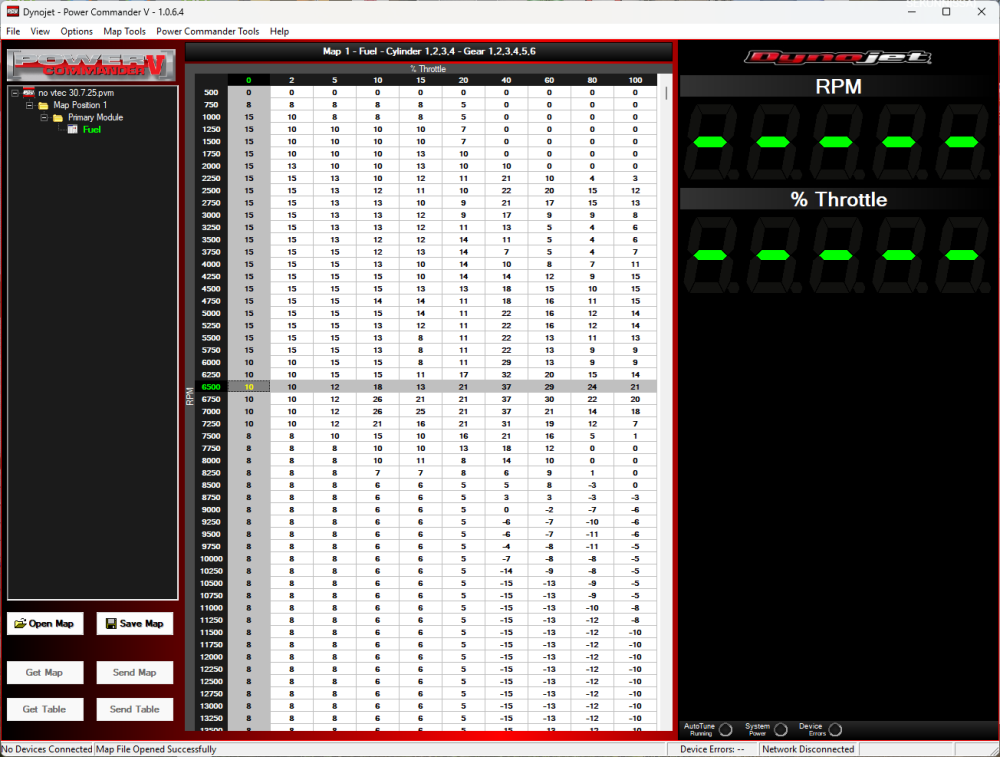Screen dimensions: 1000x757
Task: Open the Power Commander Tools menu
Action: 207,32
